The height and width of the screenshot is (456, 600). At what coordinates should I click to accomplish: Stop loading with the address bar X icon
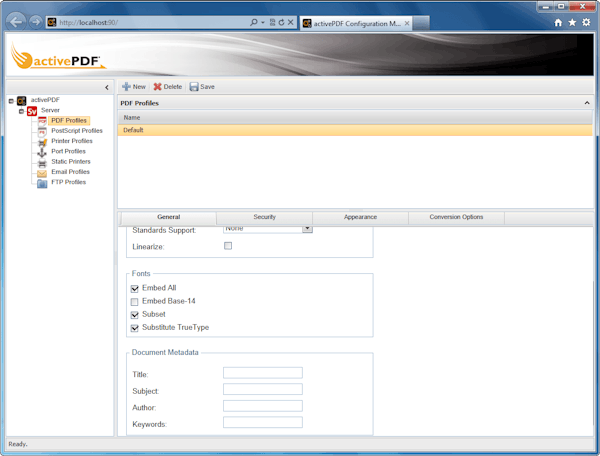(290, 22)
